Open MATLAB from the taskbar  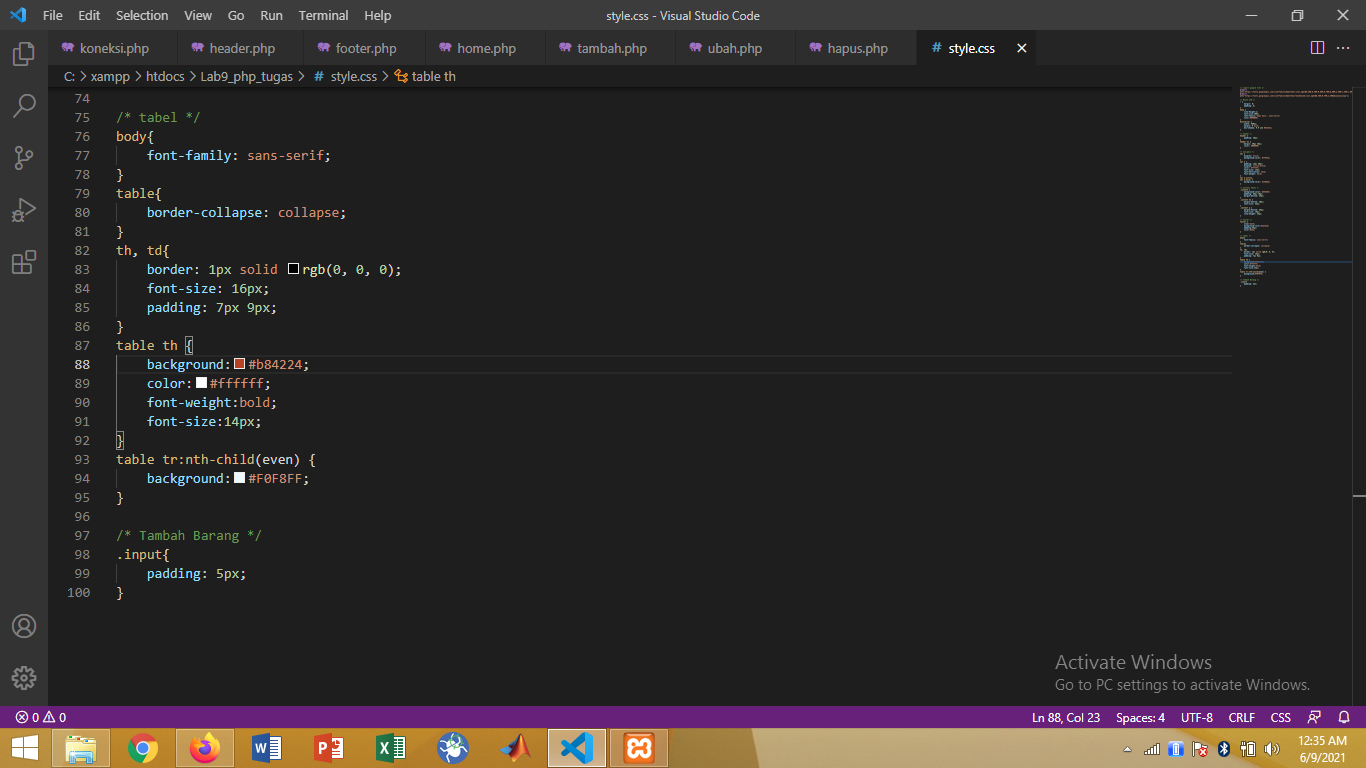pyautogui.click(x=515, y=748)
